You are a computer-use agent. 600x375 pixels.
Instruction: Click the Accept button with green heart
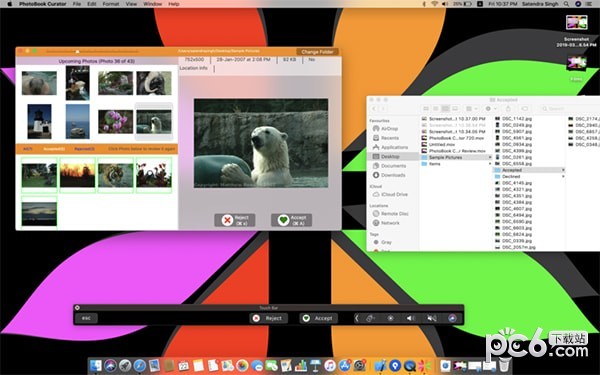pos(291,220)
